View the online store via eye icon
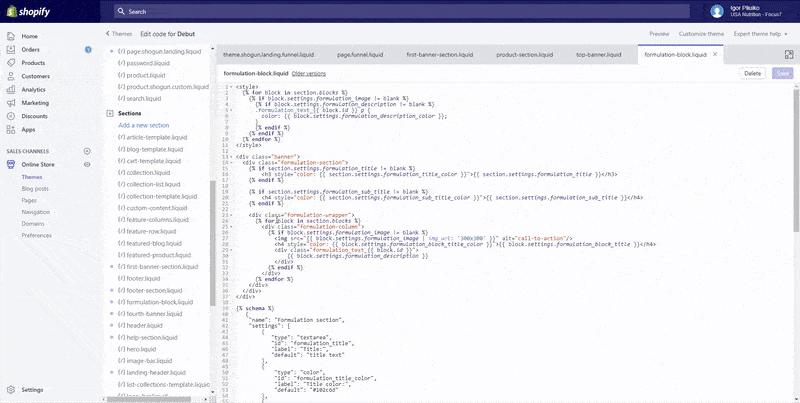 (87, 164)
